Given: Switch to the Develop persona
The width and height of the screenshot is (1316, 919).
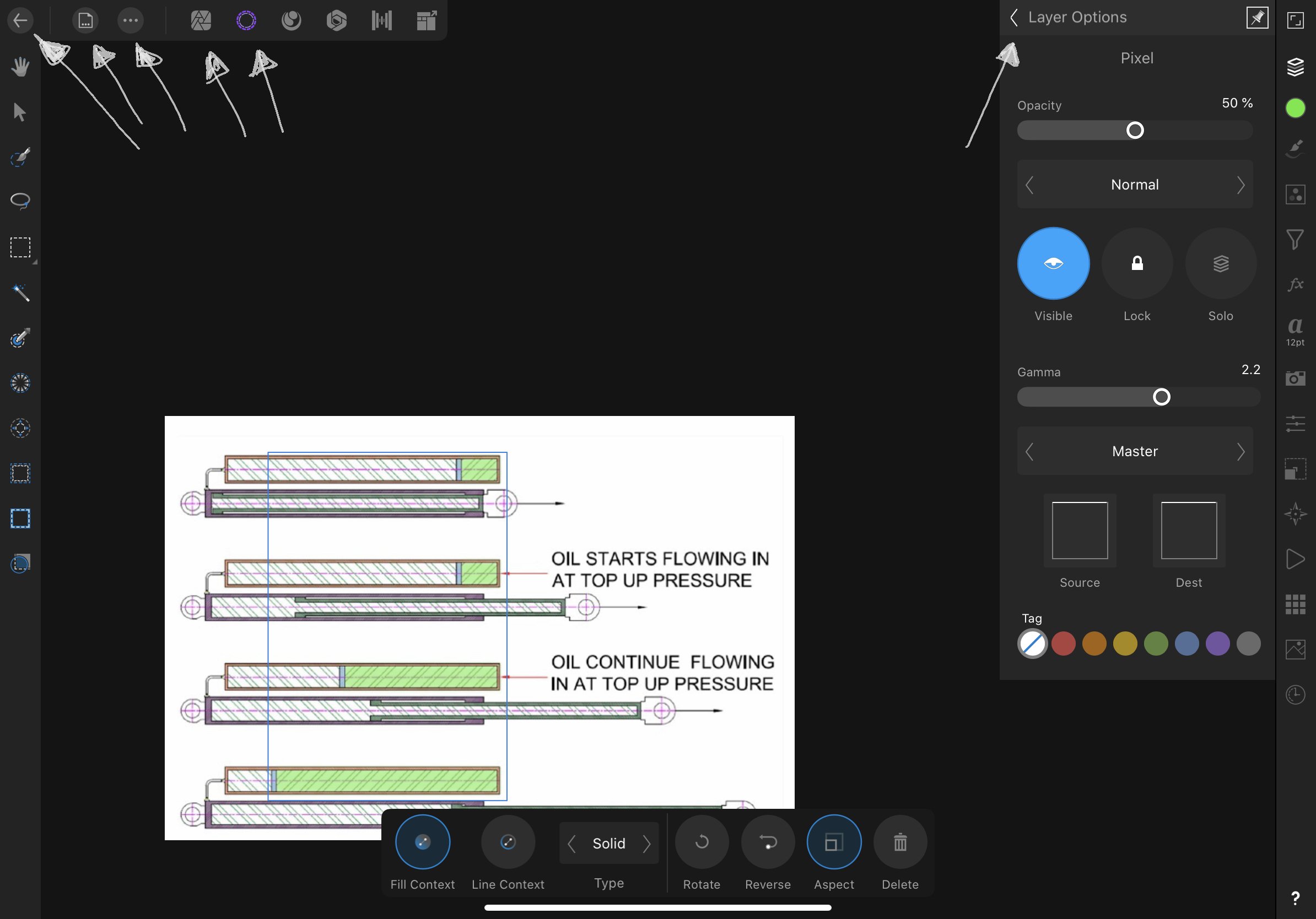Looking at the screenshot, I should pyautogui.click(x=337, y=20).
